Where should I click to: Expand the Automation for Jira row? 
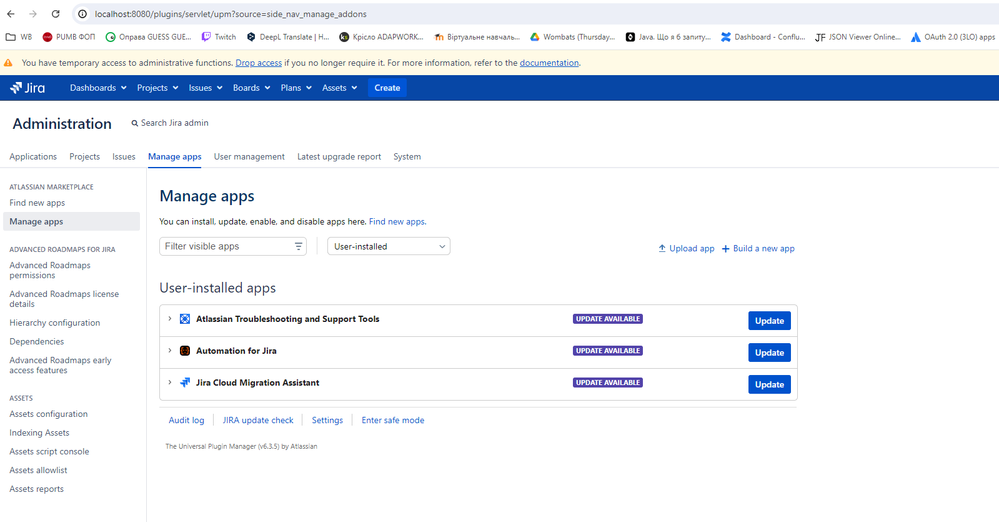click(x=169, y=351)
